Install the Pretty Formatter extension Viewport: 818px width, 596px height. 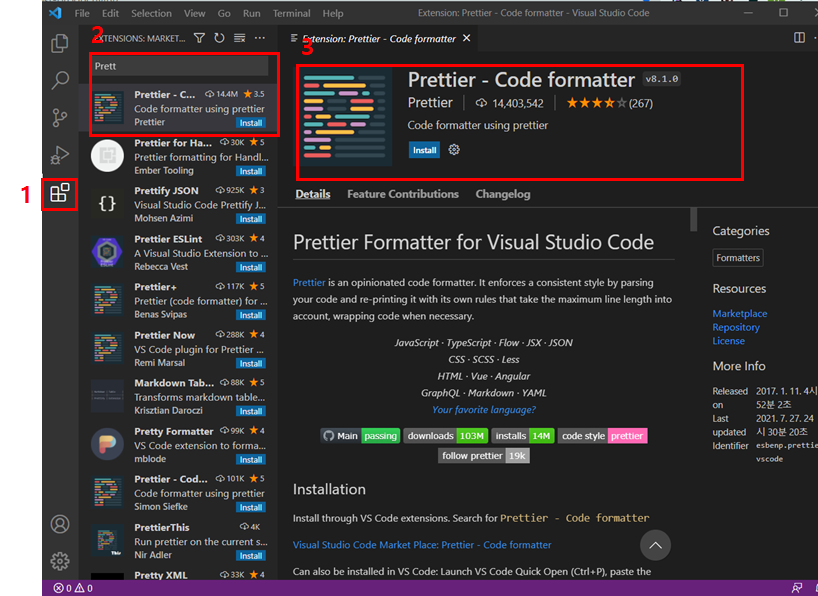click(x=251, y=460)
